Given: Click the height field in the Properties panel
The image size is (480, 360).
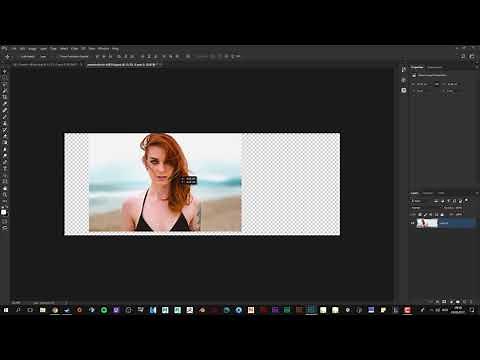Looking at the screenshot, I should point(453,84).
